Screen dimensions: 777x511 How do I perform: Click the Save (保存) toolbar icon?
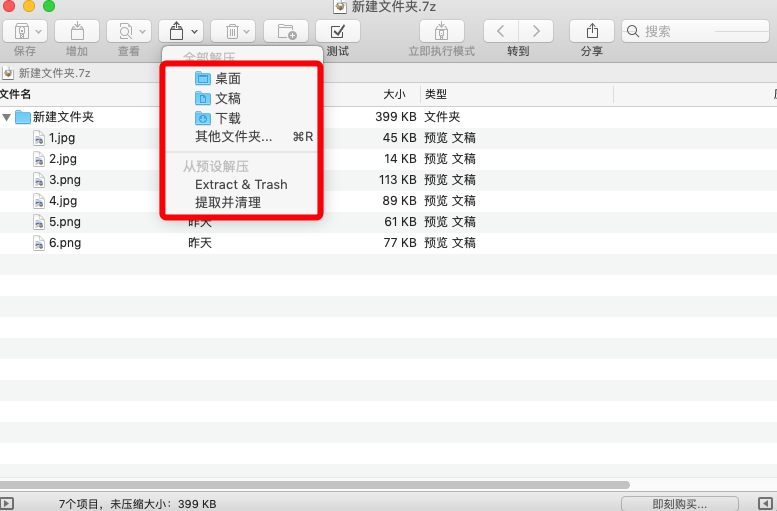[21, 32]
